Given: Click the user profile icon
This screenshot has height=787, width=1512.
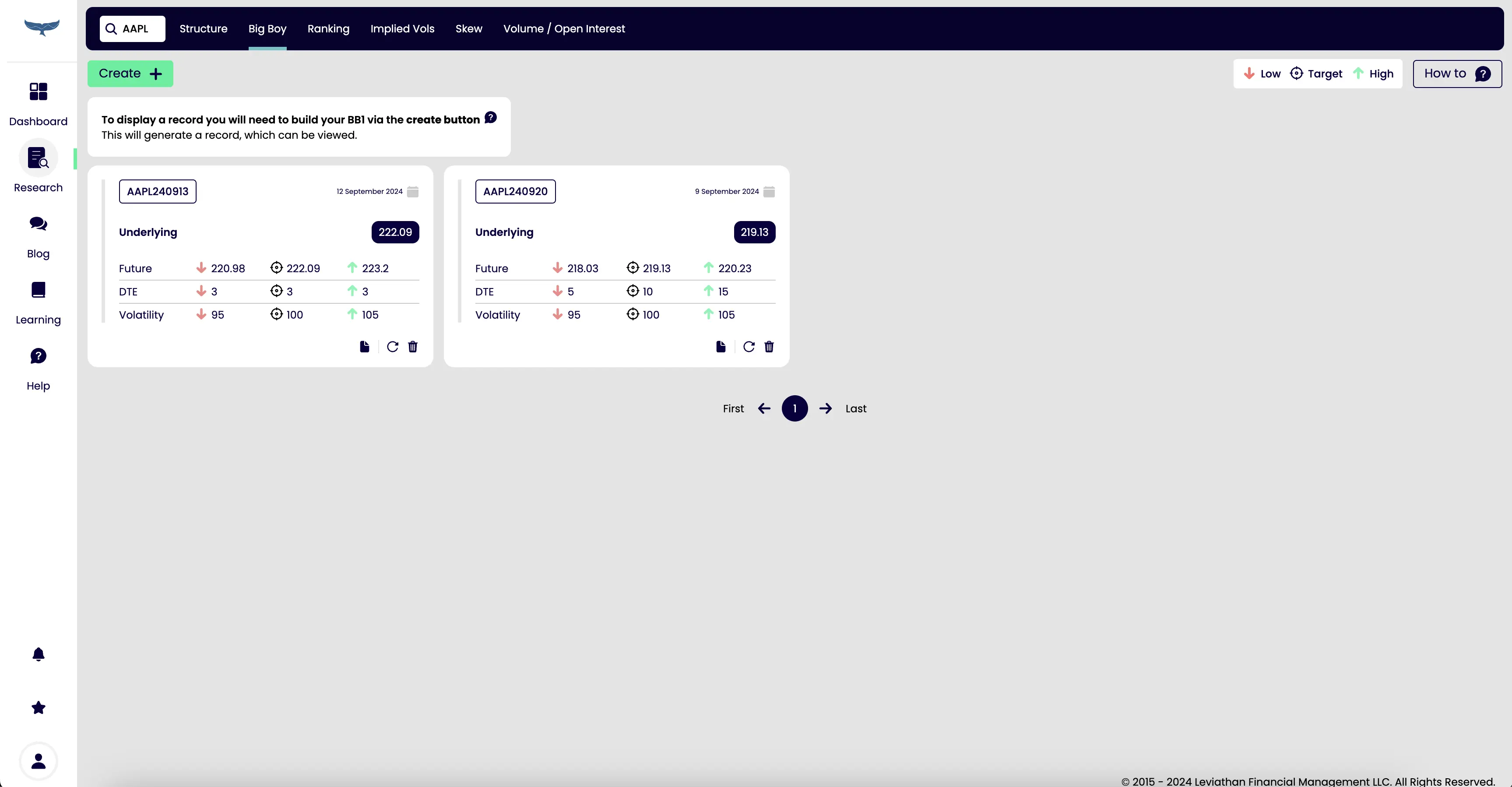Looking at the screenshot, I should pyautogui.click(x=38, y=761).
